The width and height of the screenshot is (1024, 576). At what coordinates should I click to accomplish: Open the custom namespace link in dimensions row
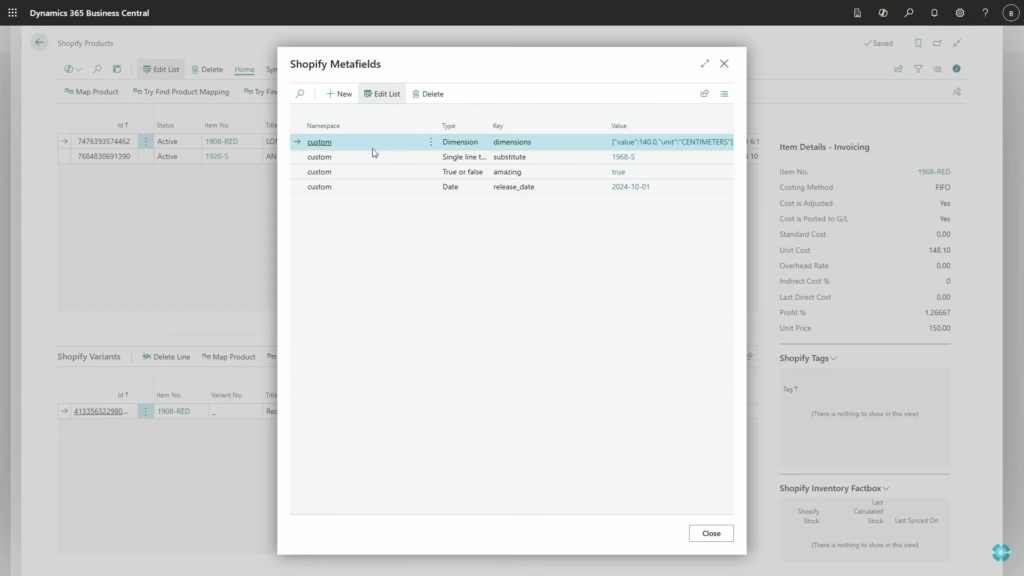pos(319,142)
